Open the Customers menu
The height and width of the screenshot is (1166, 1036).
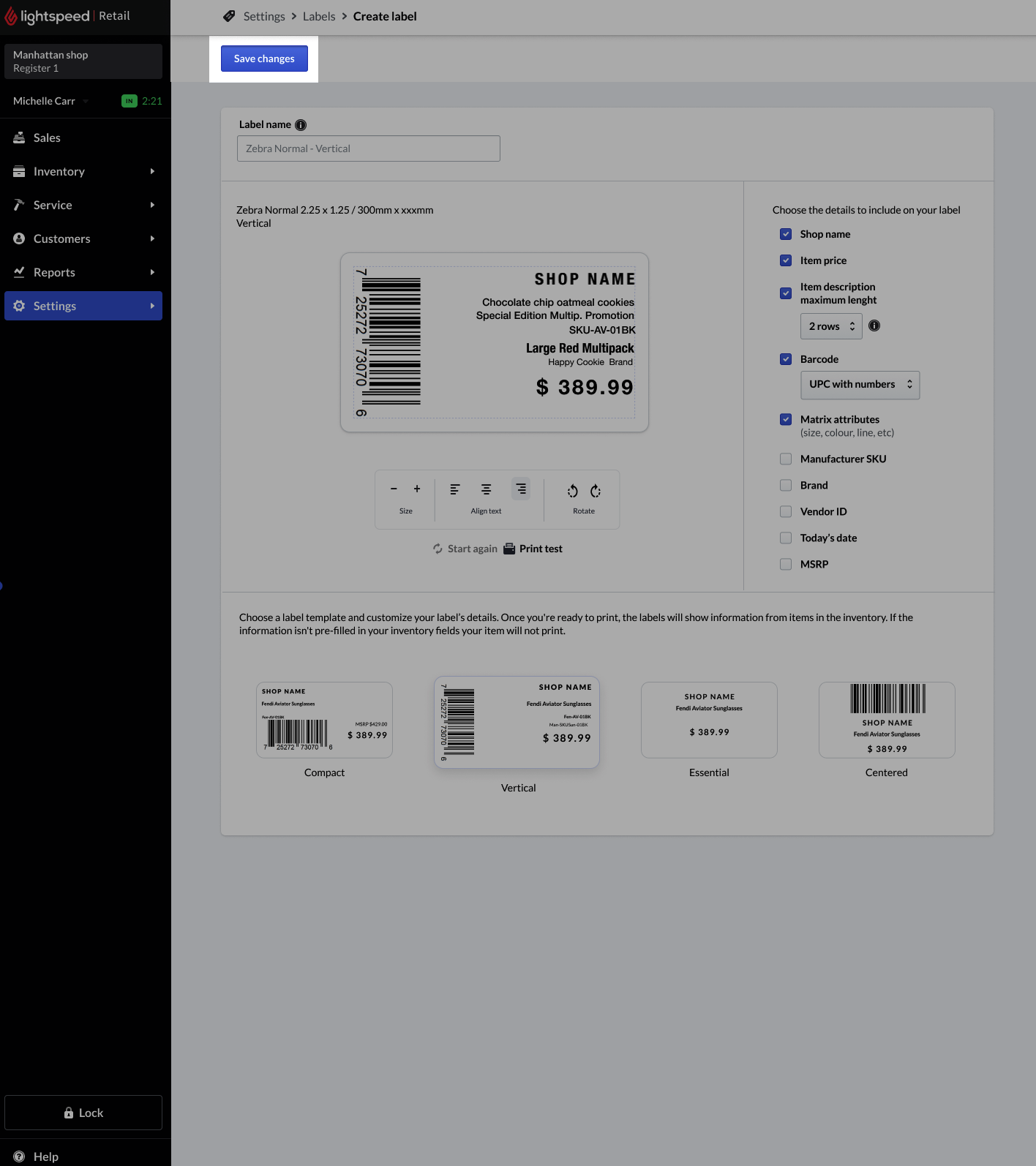(x=83, y=238)
